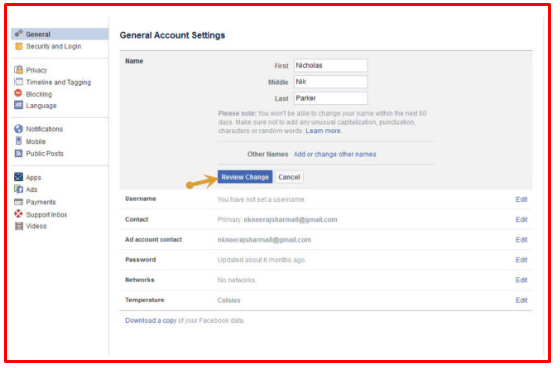
Task: Click the Notifications globe icon
Action: [x=19, y=129]
